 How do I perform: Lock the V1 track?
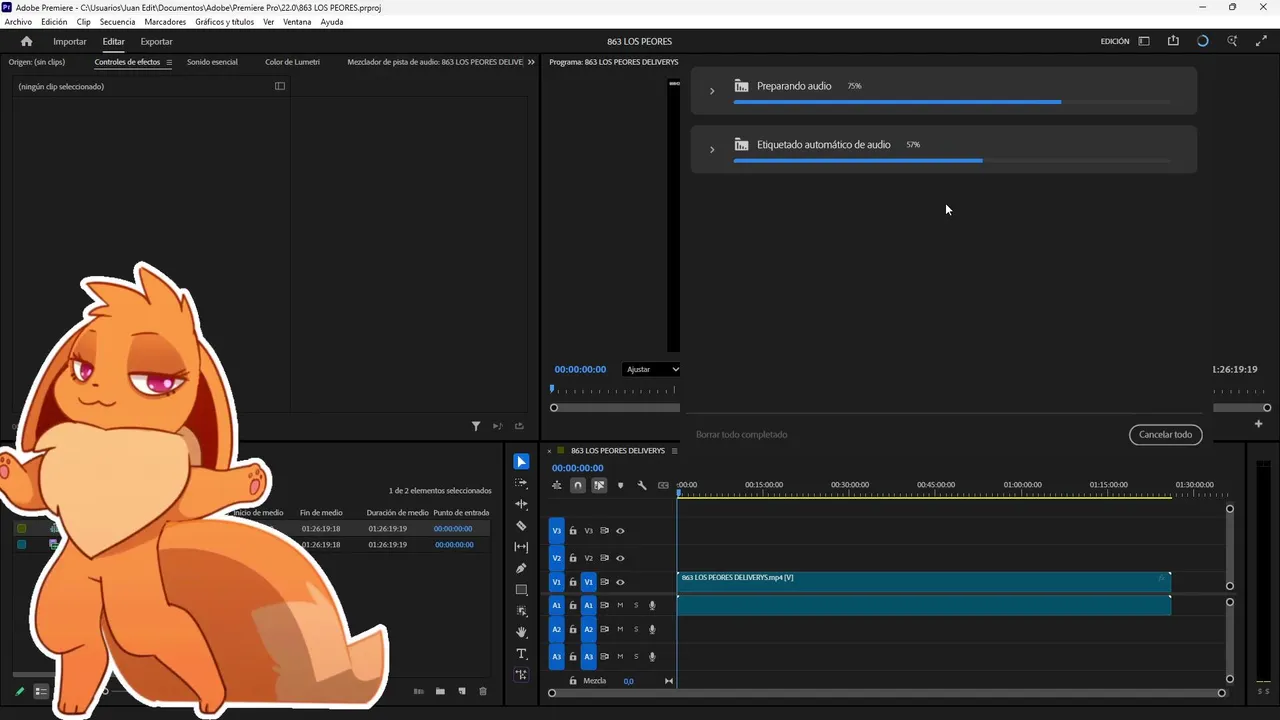(x=573, y=582)
